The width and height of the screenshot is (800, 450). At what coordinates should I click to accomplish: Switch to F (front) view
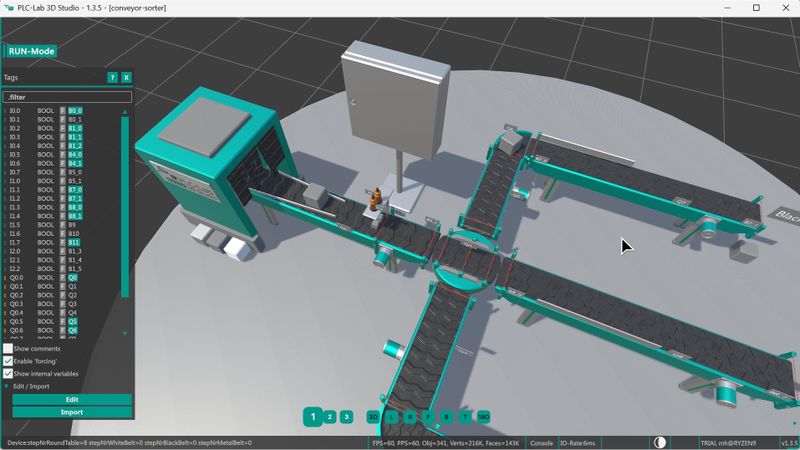(428, 417)
